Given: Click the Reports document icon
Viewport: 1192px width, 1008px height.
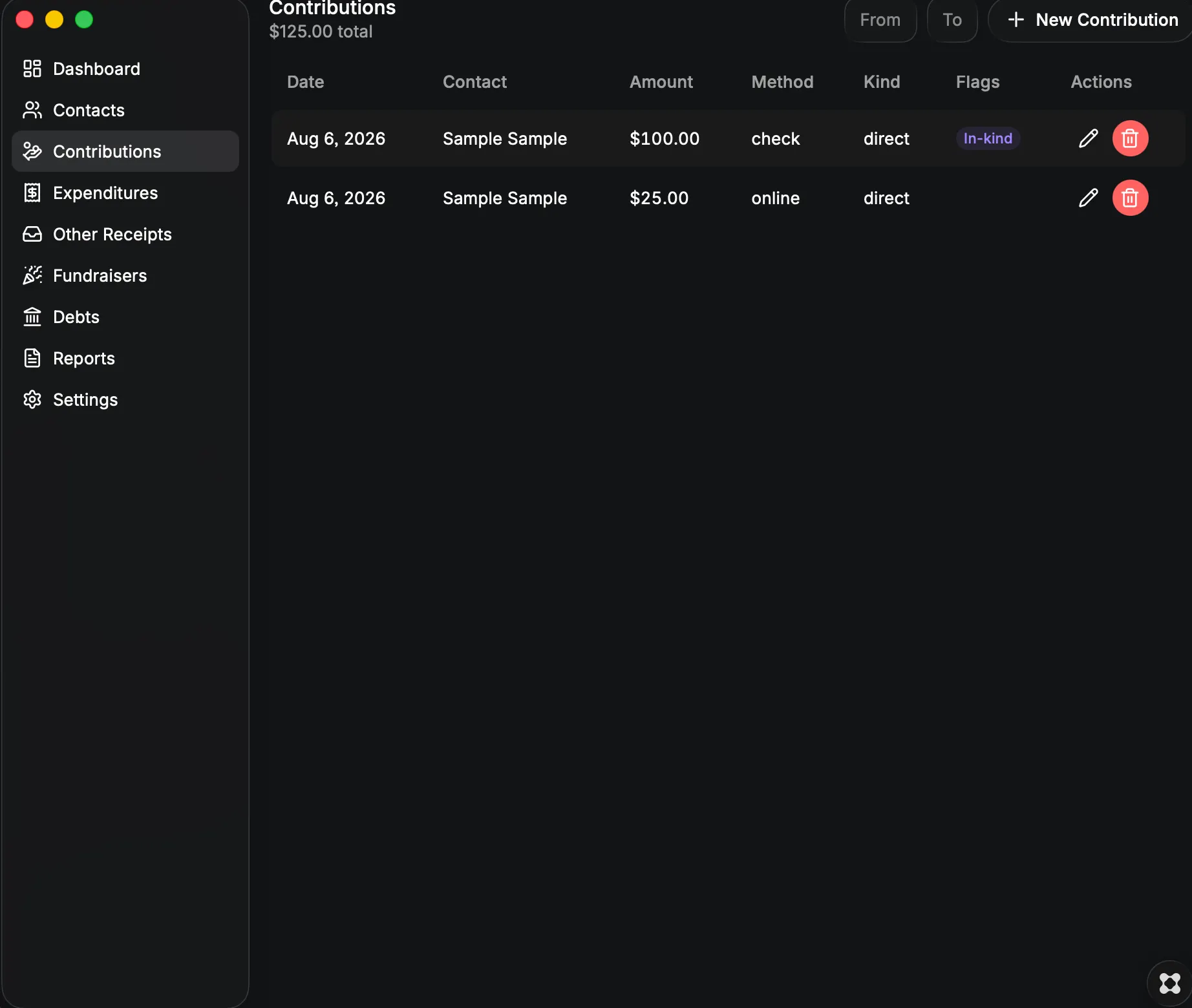Looking at the screenshot, I should click(x=32, y=358).
